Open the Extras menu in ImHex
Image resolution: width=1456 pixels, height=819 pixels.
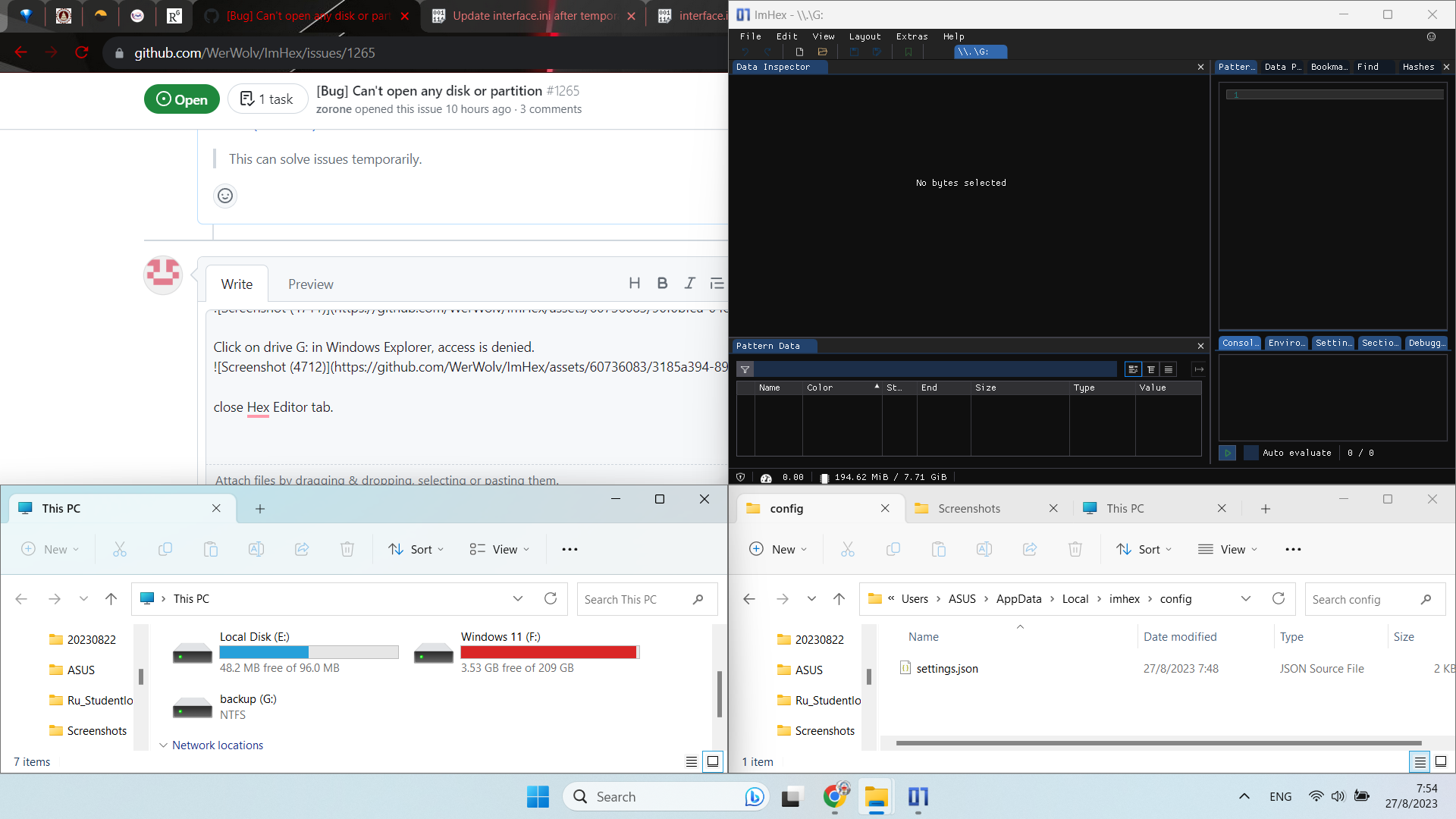click(912, 36)
